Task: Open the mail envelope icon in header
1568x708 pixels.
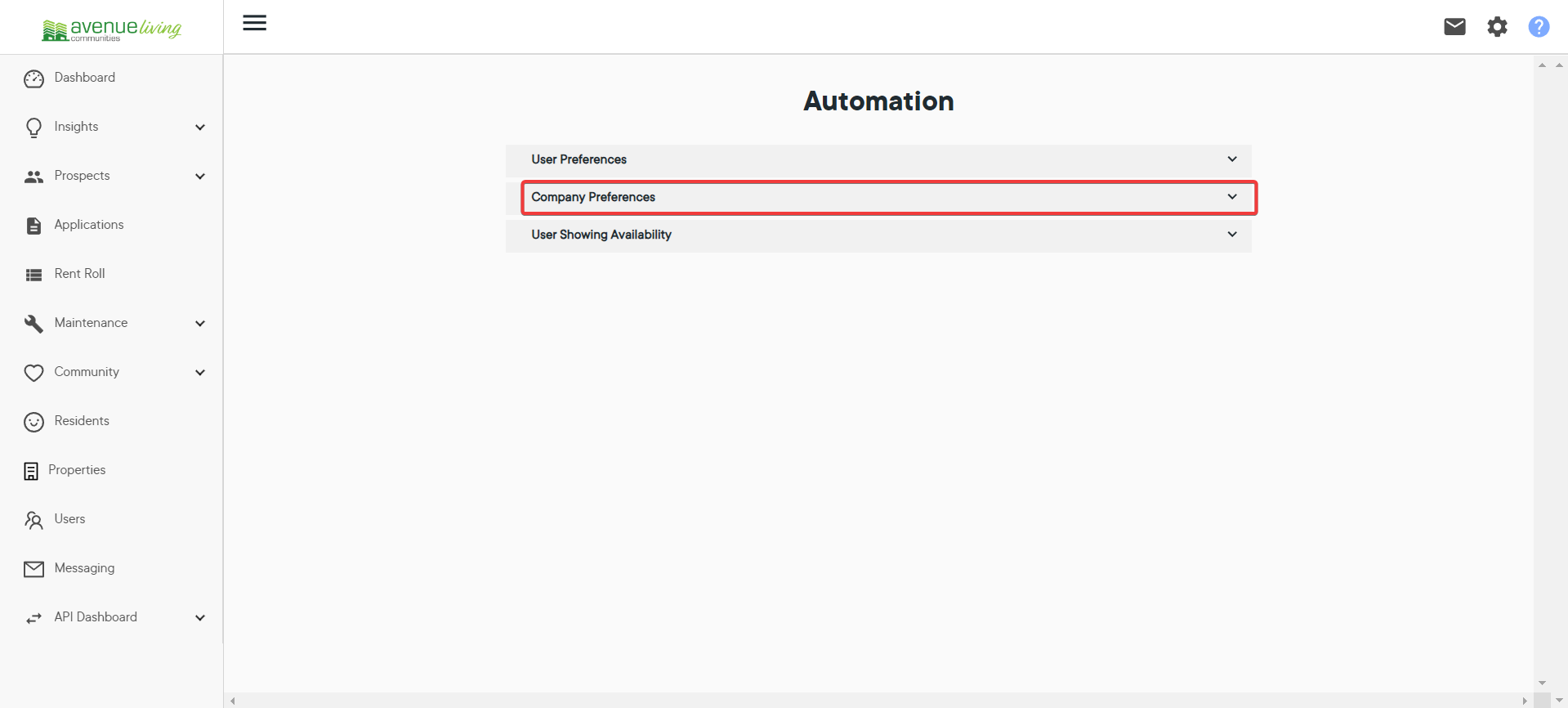Action: pyautogui.click(x=1454, y=27)
